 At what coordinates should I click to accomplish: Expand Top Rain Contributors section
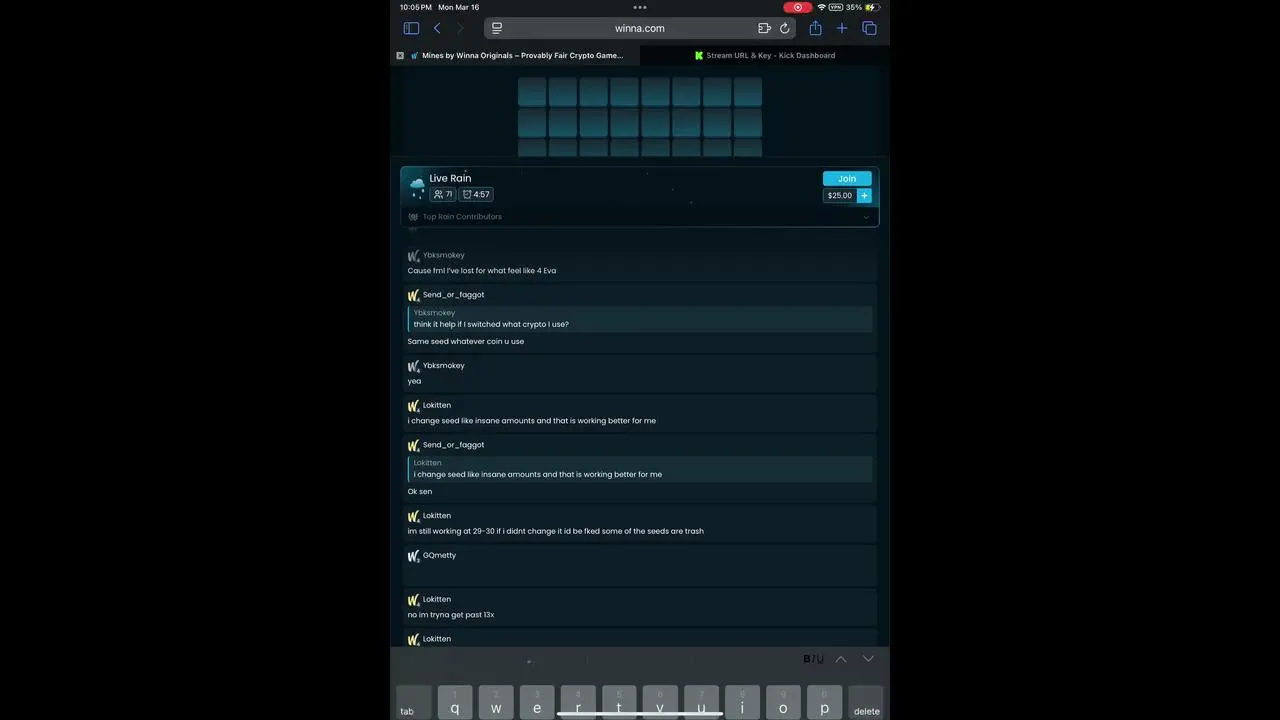point(866,217)
